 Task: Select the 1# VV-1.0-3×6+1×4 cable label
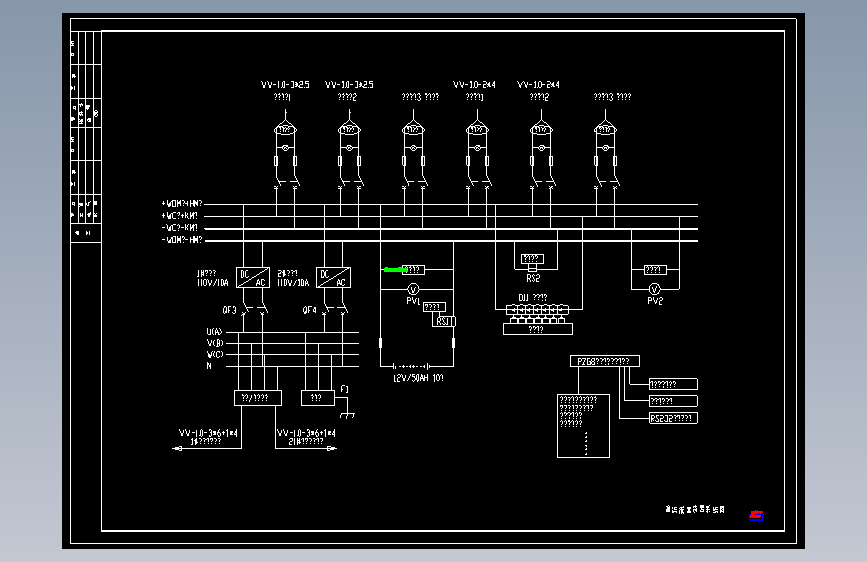[208, 437]
